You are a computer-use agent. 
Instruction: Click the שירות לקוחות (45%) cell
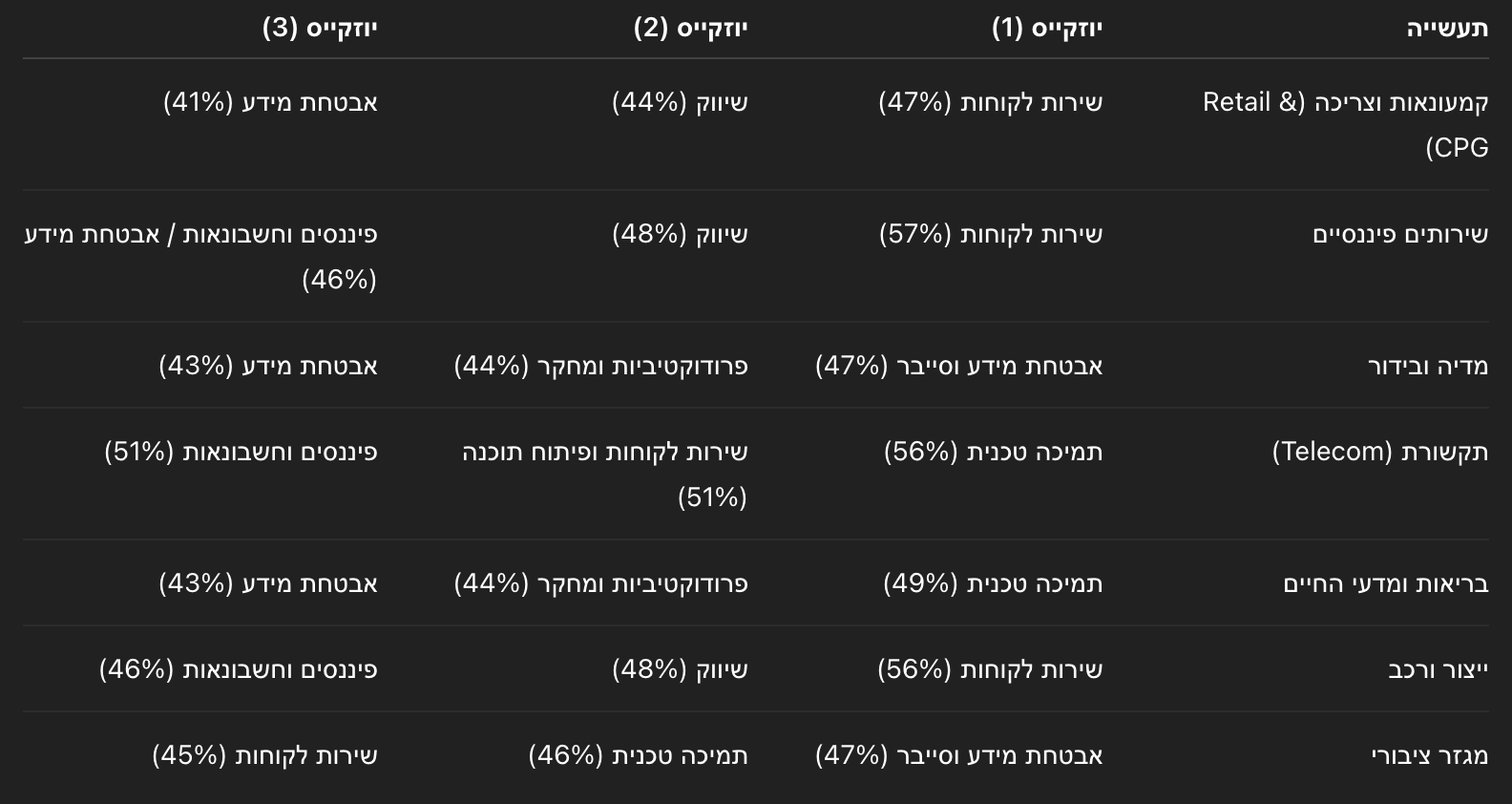pyautogui.click(x=264, y=755)
